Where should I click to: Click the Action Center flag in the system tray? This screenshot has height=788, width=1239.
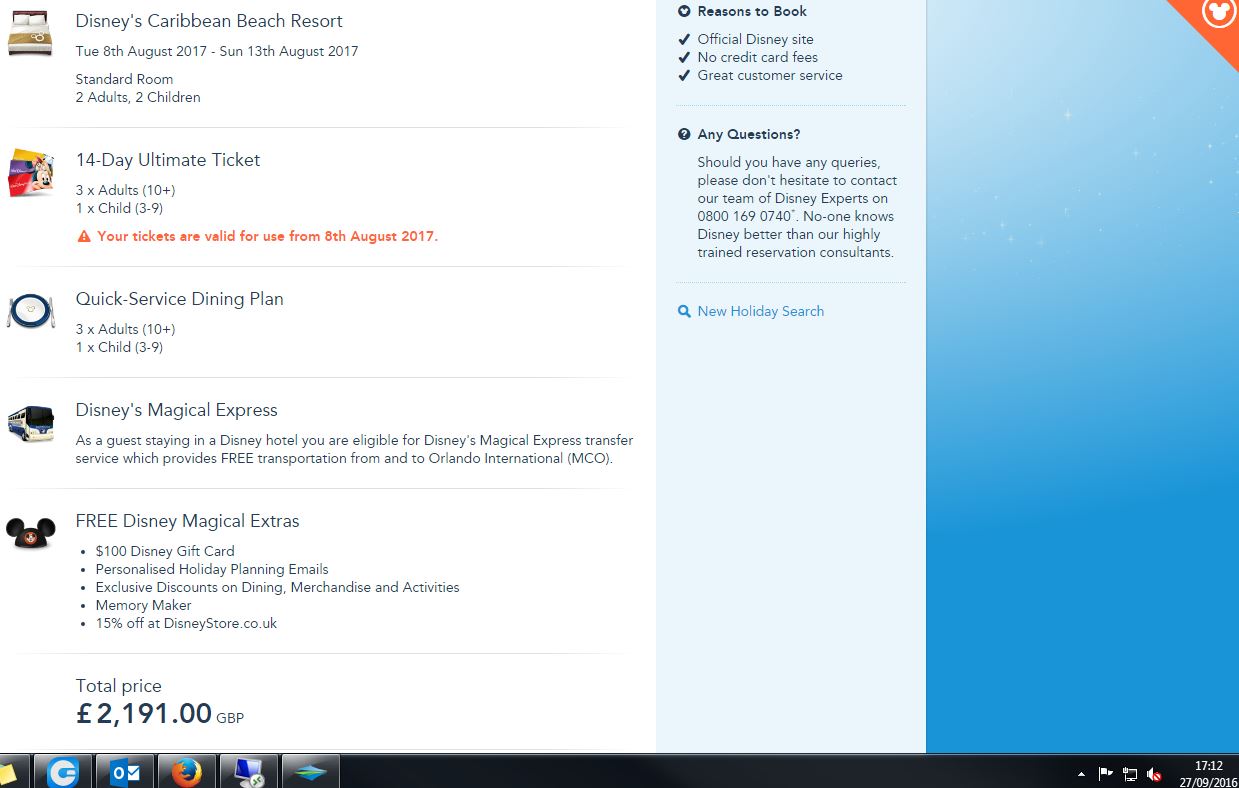tap(1106, 774)
